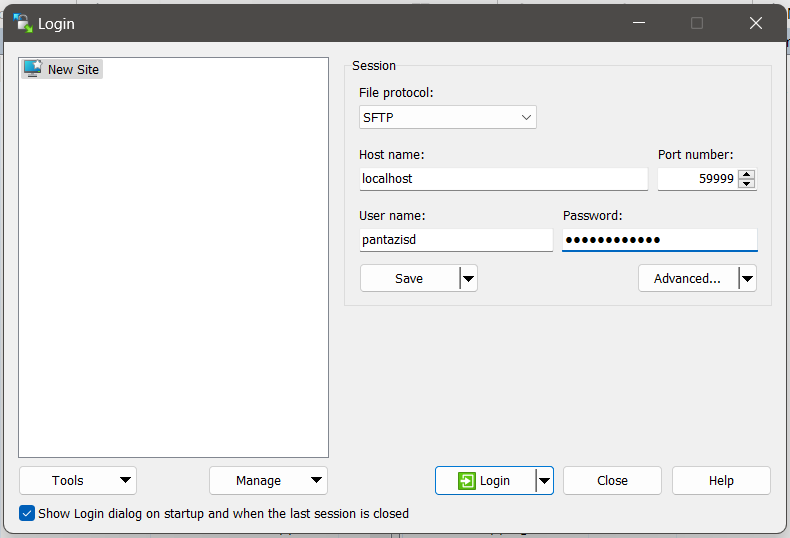Open the Tools menu button
Image resolution: width=790 pixels, height=538 pixels.
78,481
